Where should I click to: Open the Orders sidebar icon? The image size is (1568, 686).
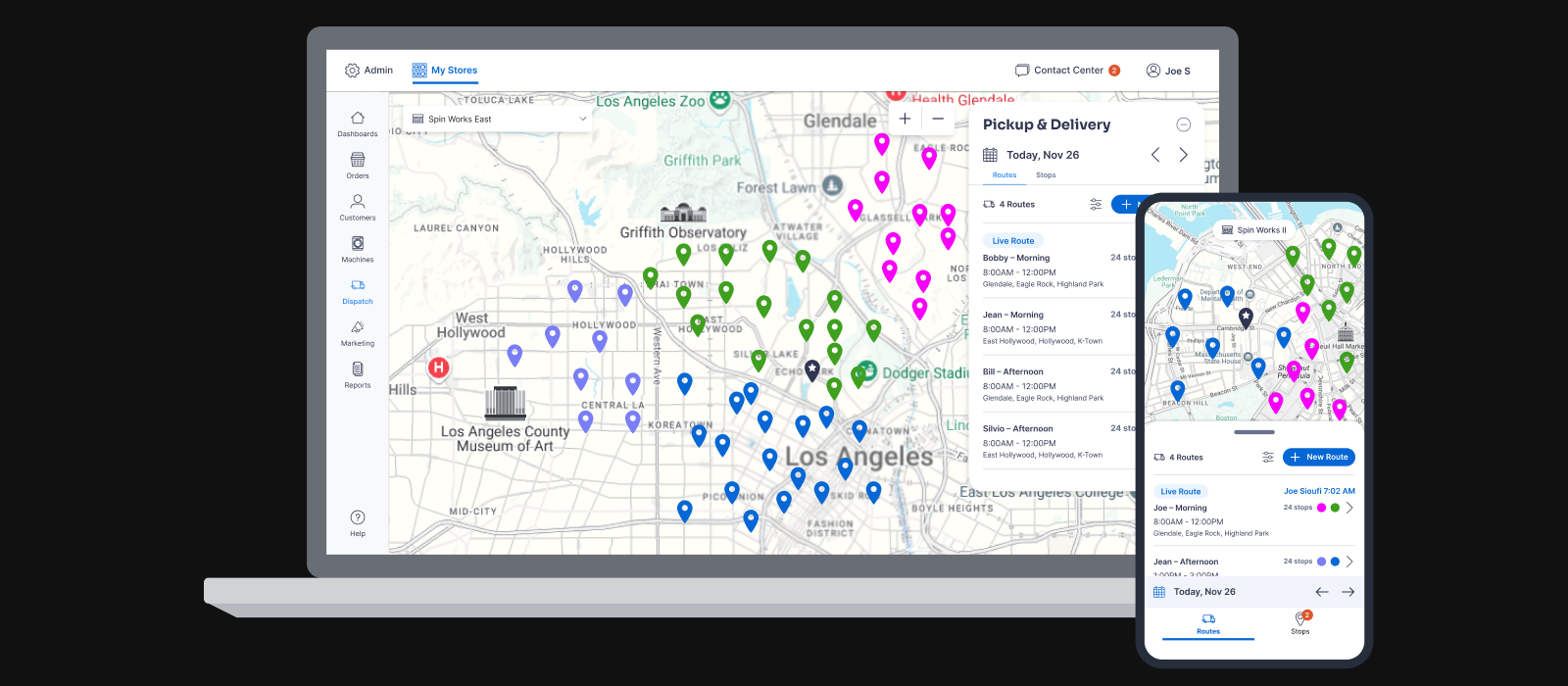pyautogui.click(x=358, y=165)
